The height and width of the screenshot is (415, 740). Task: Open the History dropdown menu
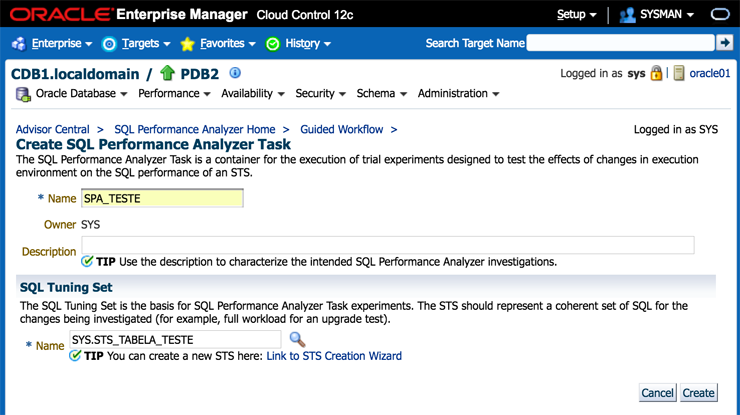(x=298, y=44)
